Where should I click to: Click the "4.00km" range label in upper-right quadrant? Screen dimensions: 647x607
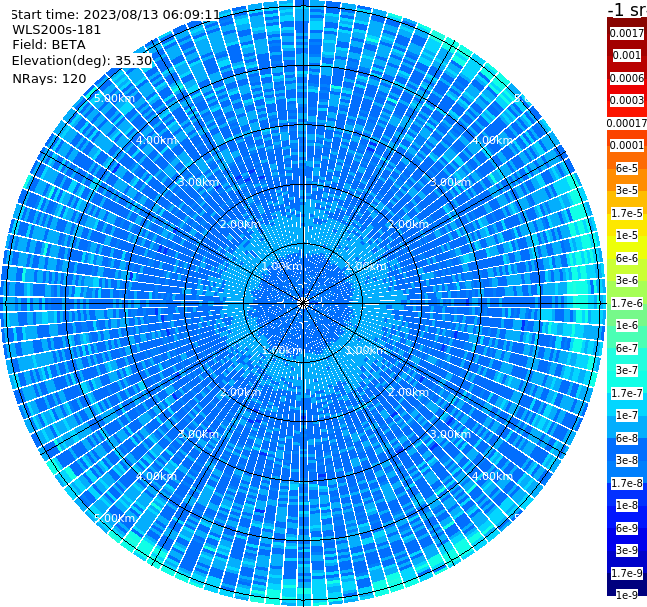[492, 140]
